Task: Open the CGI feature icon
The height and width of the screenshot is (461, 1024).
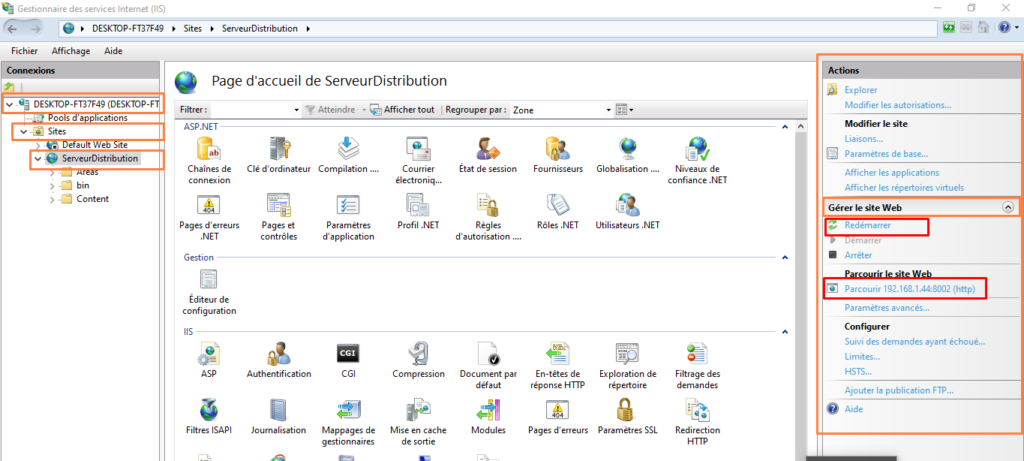Action: coord(348,353)
